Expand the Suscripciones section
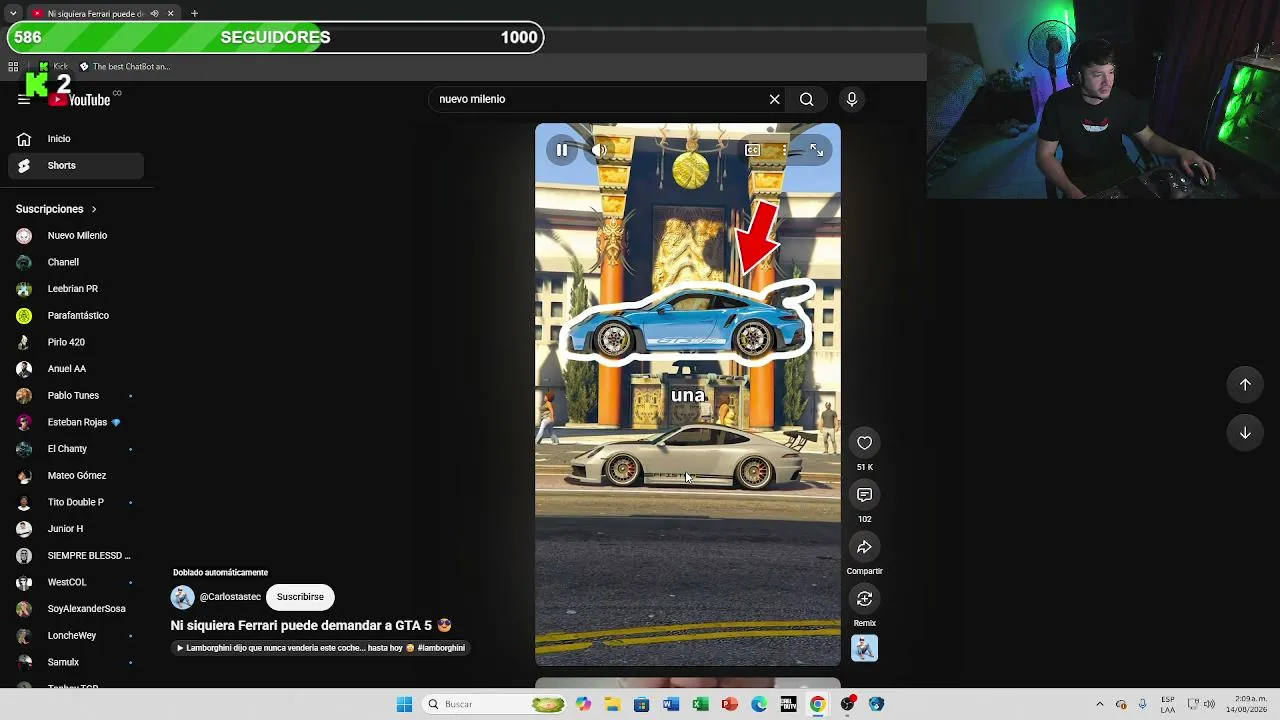Screen dimensions: 1280x720 pos(56,209)
